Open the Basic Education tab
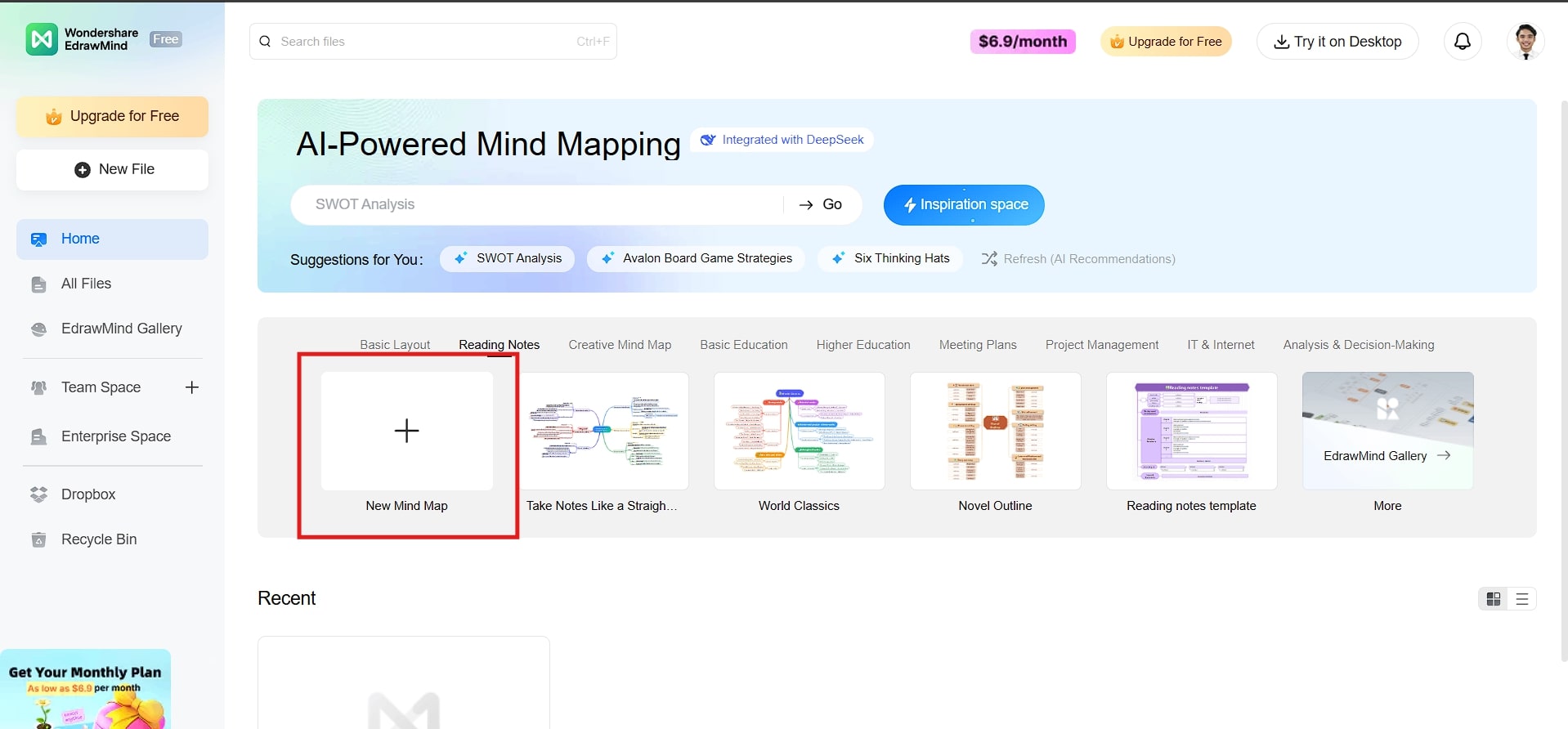 [744, 345]
